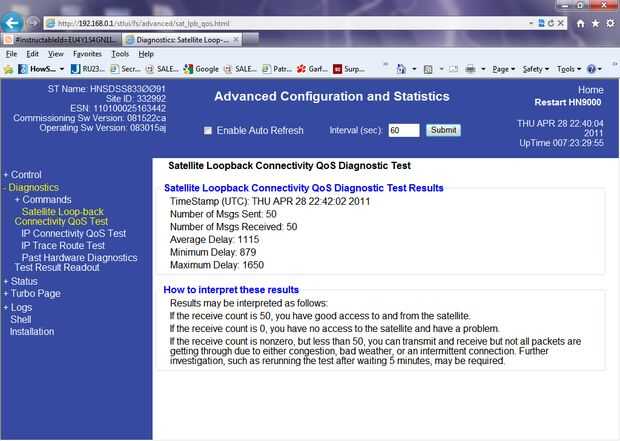
Task: Open the Page dropdown menu
Action: 503,69
